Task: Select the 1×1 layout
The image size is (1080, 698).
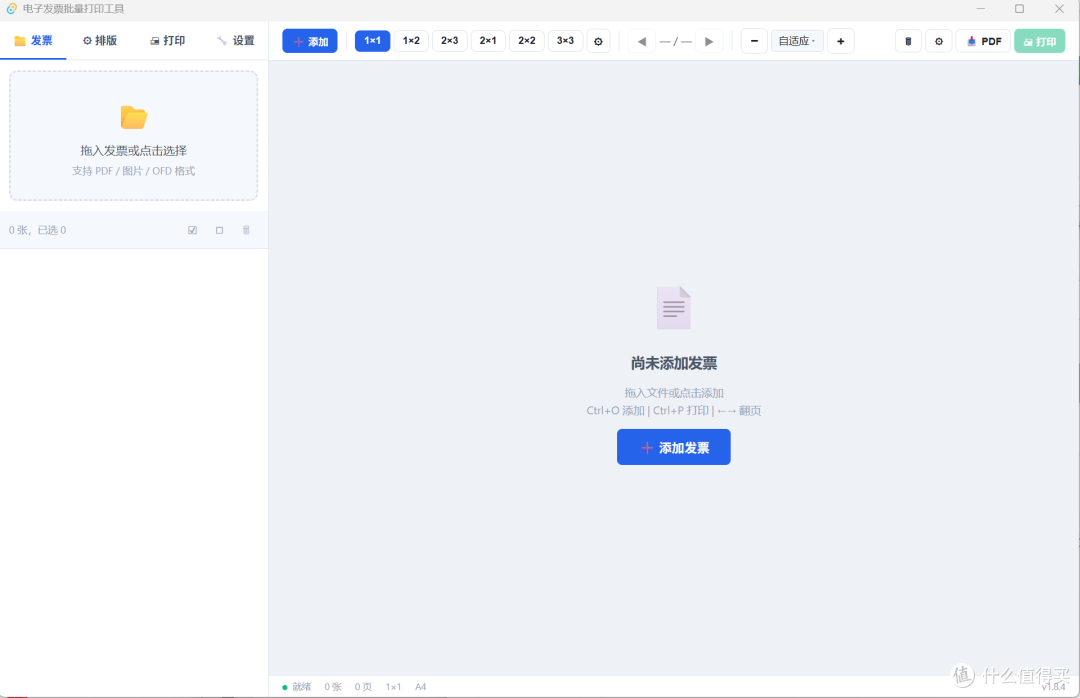Action: tap(373, 41)
